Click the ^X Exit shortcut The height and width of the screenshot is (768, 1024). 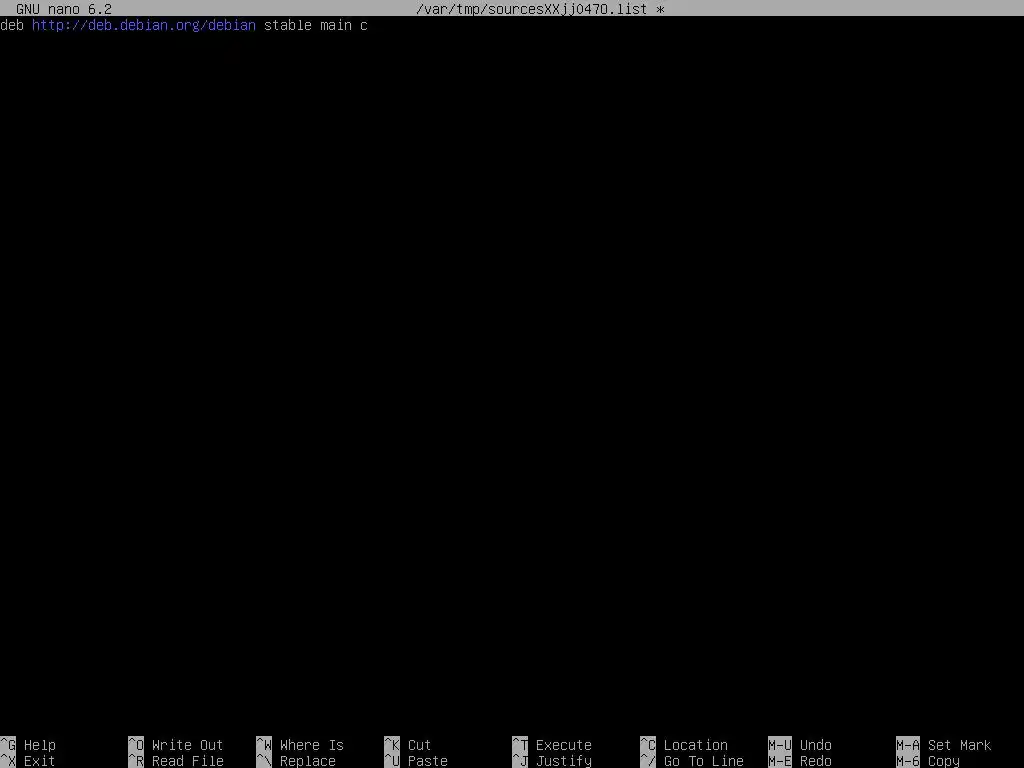point(28,761)
